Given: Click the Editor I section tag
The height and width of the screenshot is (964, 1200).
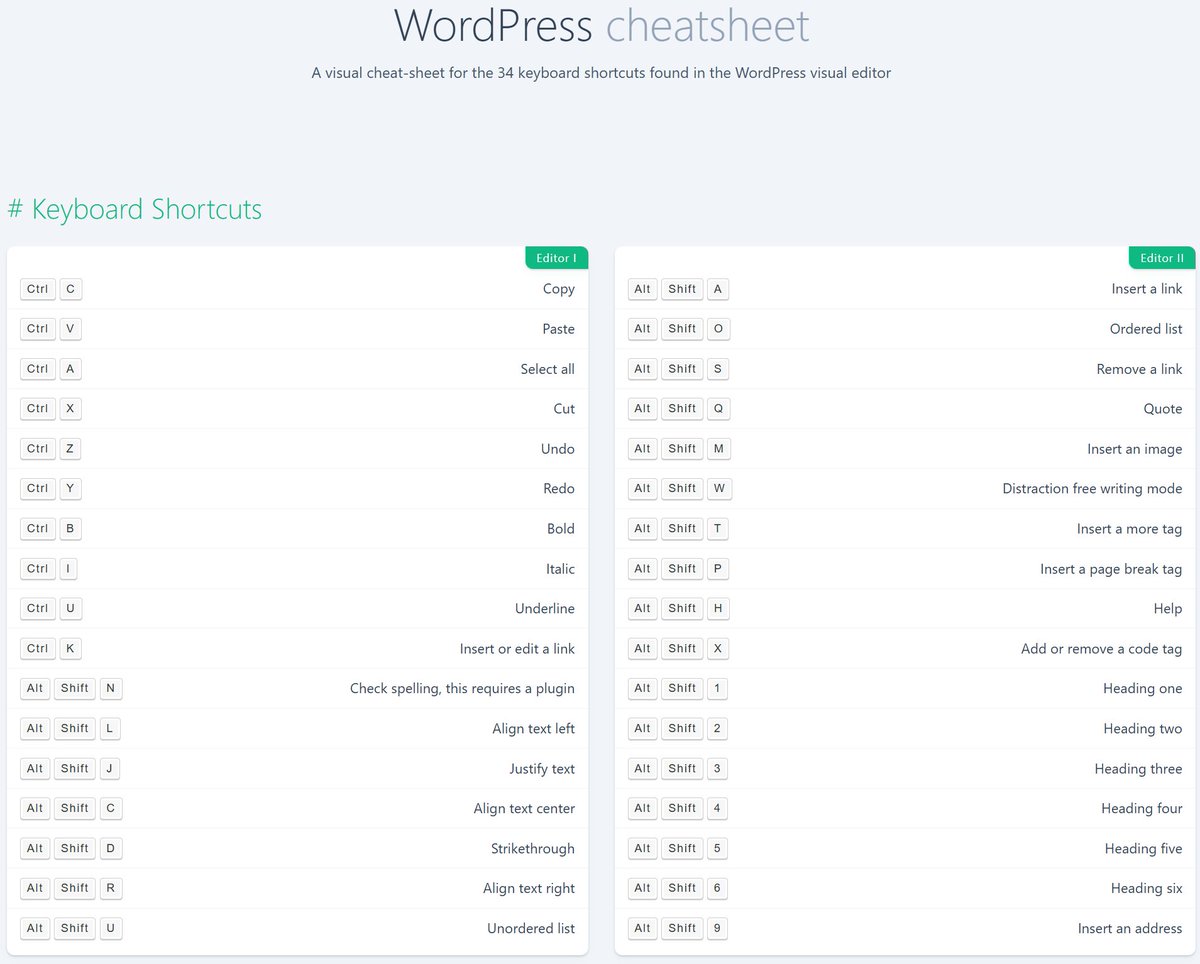Looking at the screenshot, I should (557, 258).
